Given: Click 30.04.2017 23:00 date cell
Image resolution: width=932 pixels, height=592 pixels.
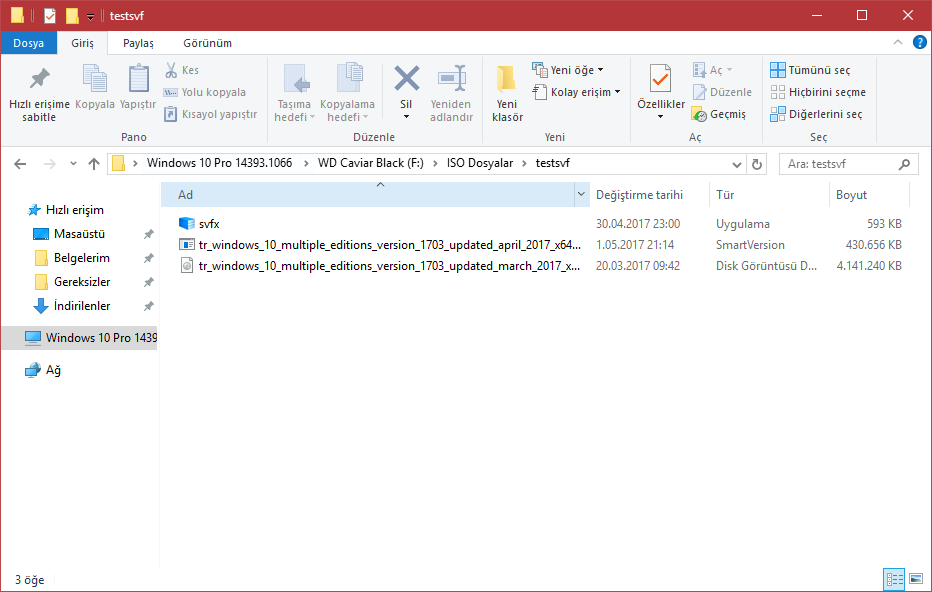Looking at the screenshot, I should [638, 224].
